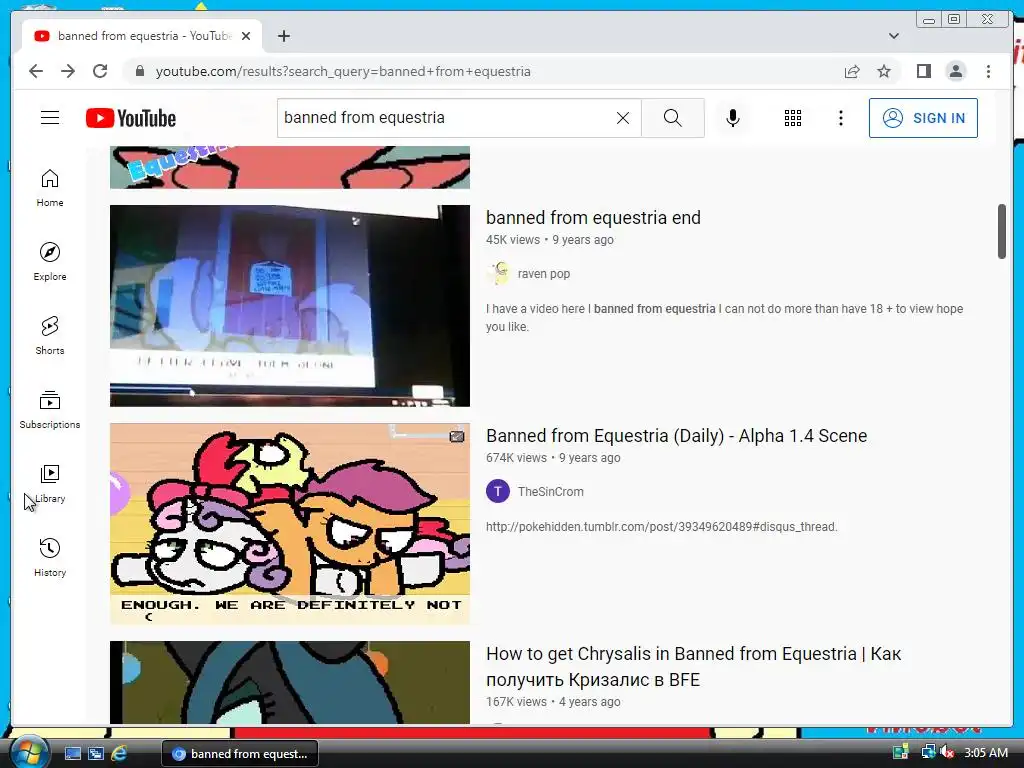The width and height of the screenshot is (1024, 768).
Task: Share this page from address bar
Action: [x=852, y=71]
